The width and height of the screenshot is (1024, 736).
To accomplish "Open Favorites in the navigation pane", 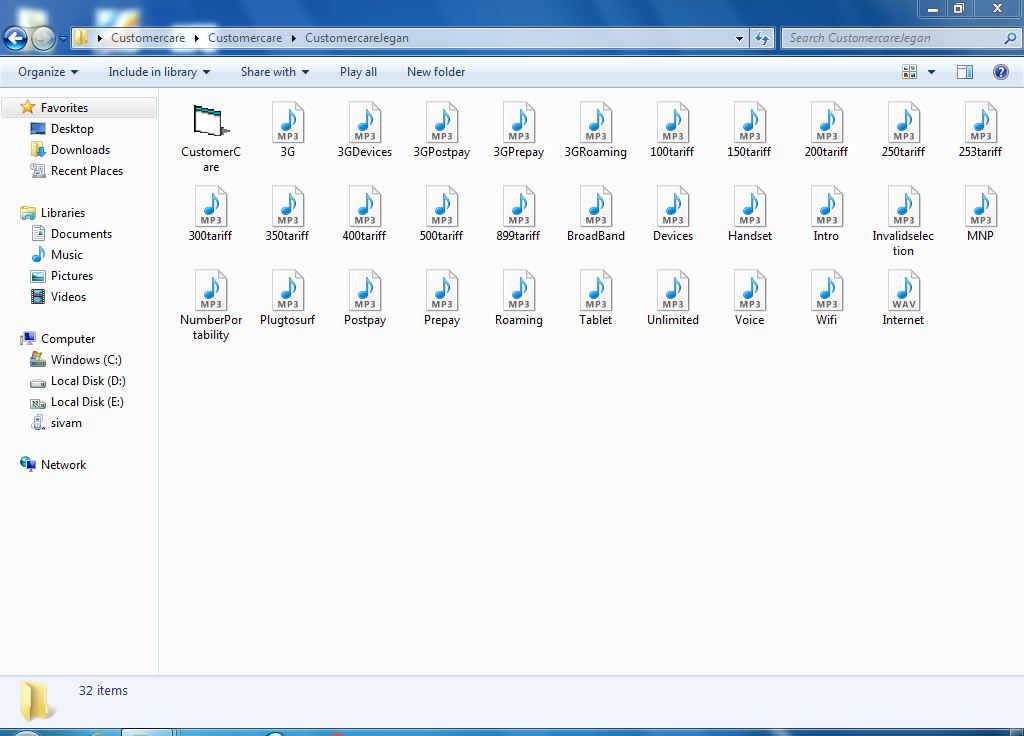I will click(x=64, y=108).
